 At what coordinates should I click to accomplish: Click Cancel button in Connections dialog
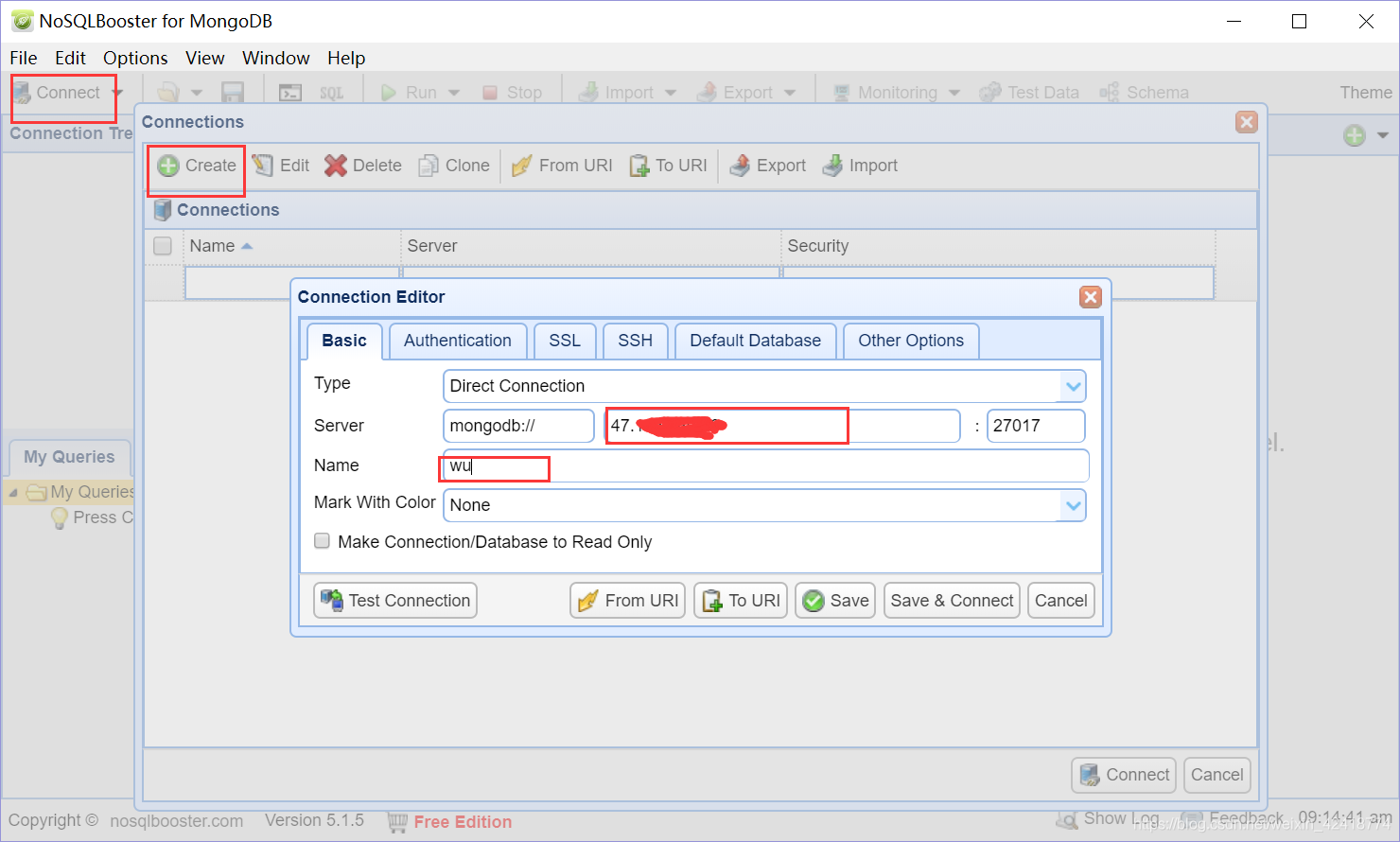(x=1216, y=775)
